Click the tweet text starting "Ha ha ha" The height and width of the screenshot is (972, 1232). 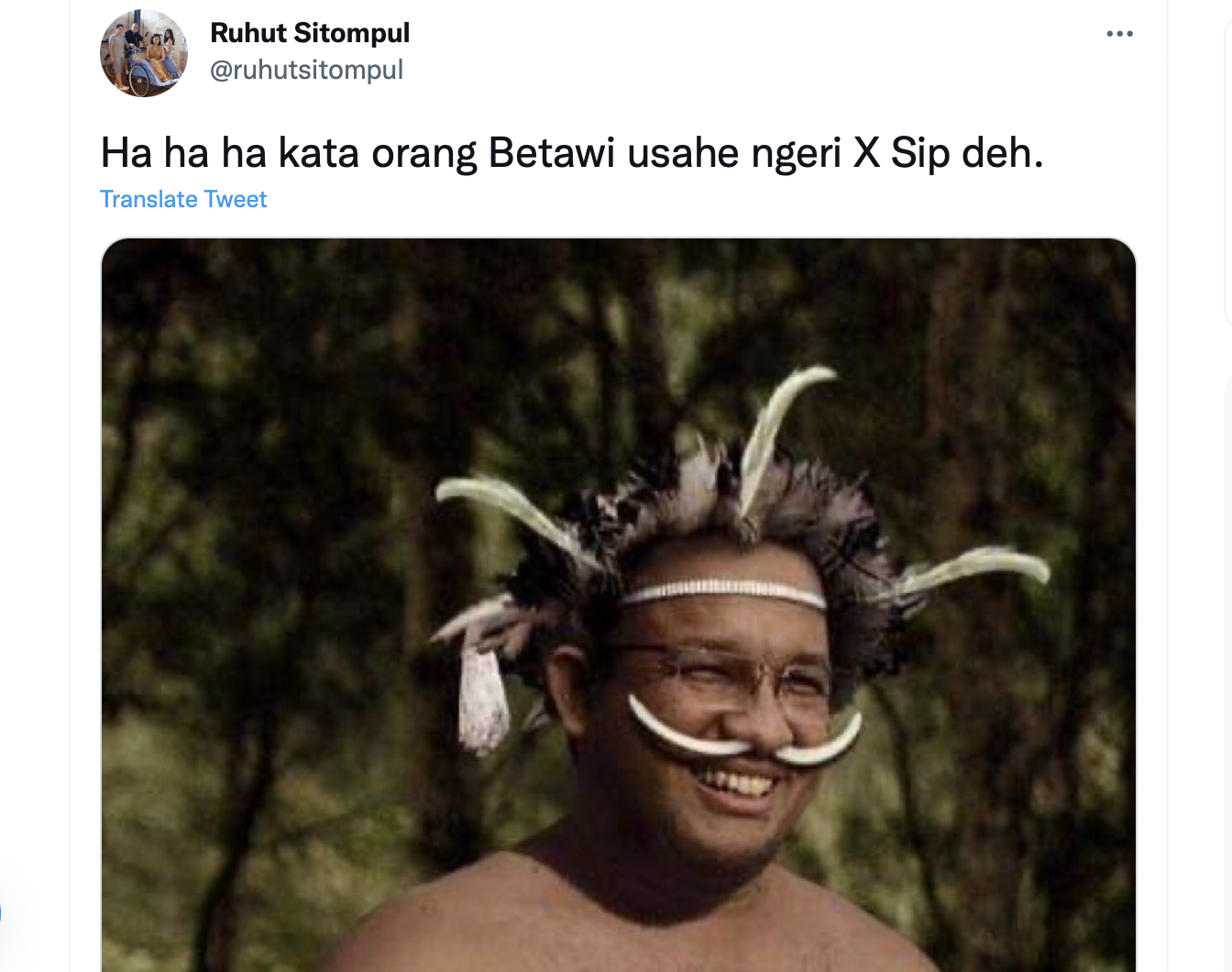(572, 153)
